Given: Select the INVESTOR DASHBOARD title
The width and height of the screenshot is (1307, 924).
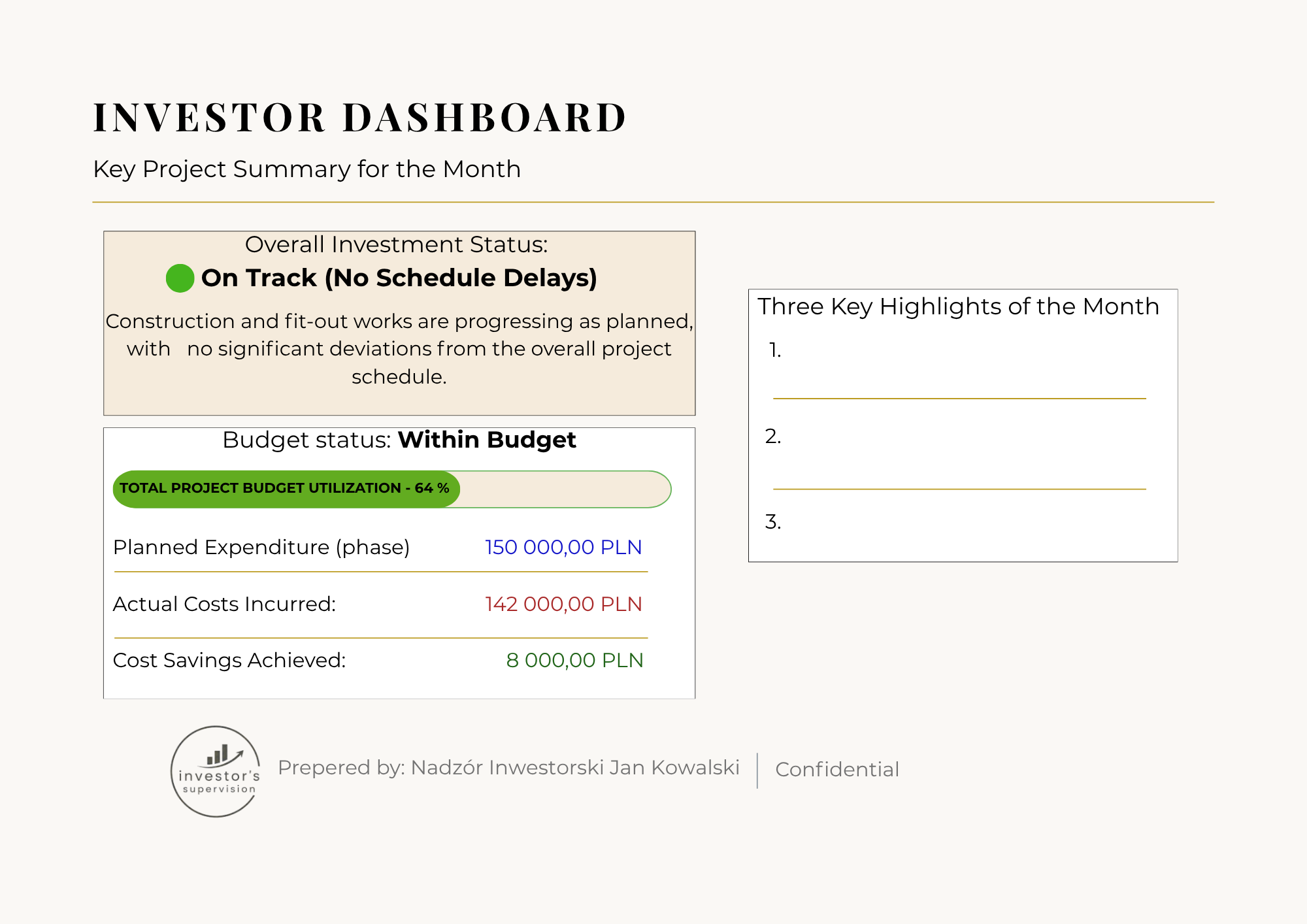Looking at the screenshot, I should click(360, 118).
